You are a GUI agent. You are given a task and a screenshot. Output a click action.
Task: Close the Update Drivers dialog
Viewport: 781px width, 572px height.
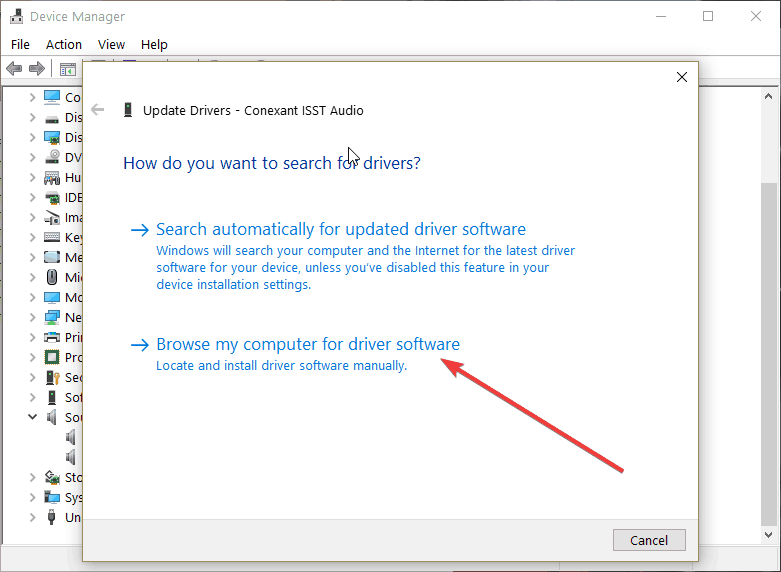tap(682, 77)
